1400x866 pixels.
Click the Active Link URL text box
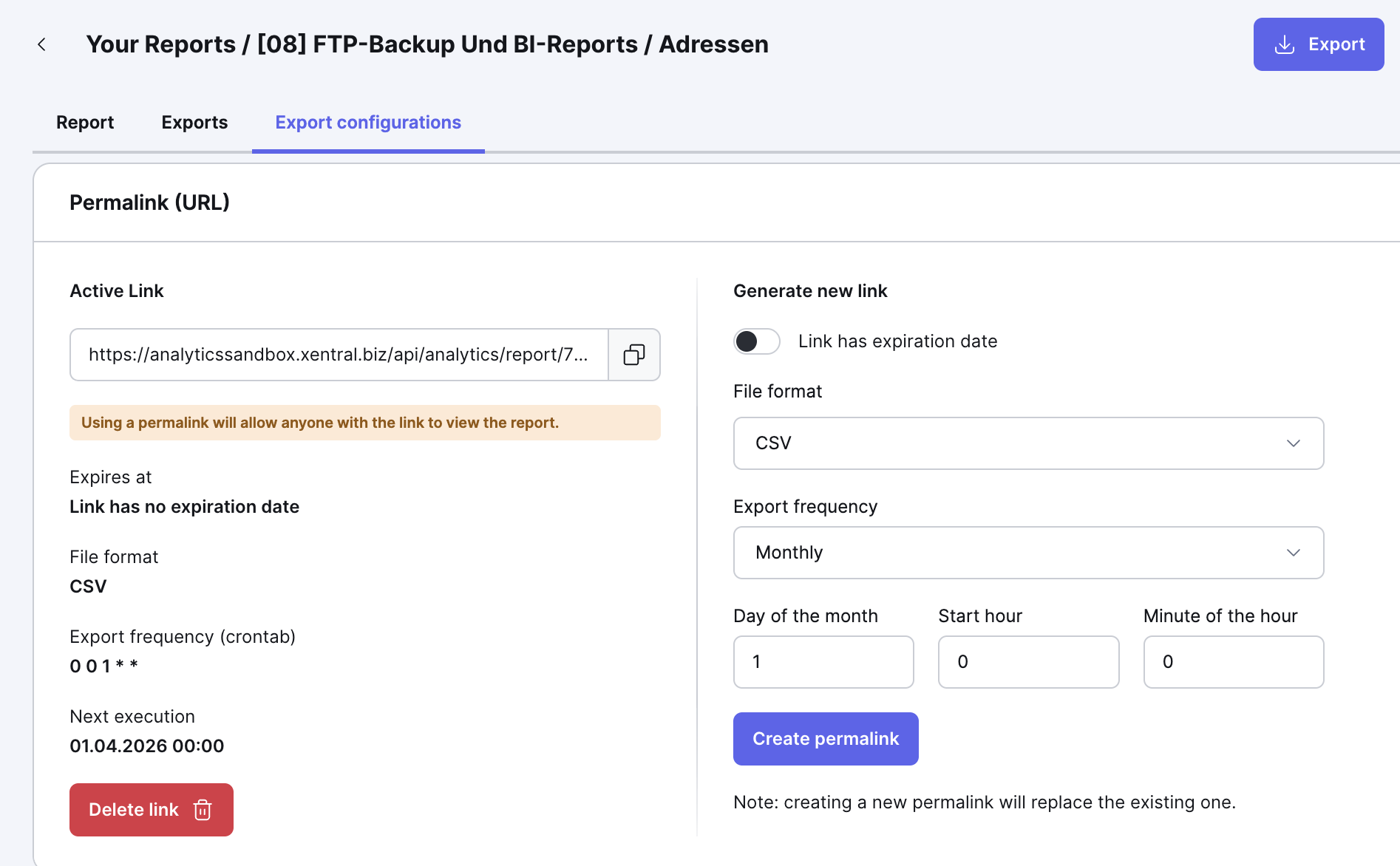coord(339,355)
